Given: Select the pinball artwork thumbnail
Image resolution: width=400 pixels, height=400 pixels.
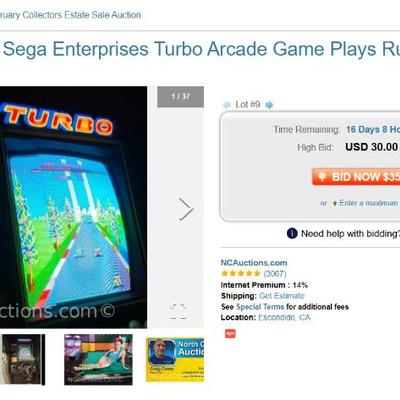Looking at the screenshot, I should pyautogui.click(x=98, y=360).
